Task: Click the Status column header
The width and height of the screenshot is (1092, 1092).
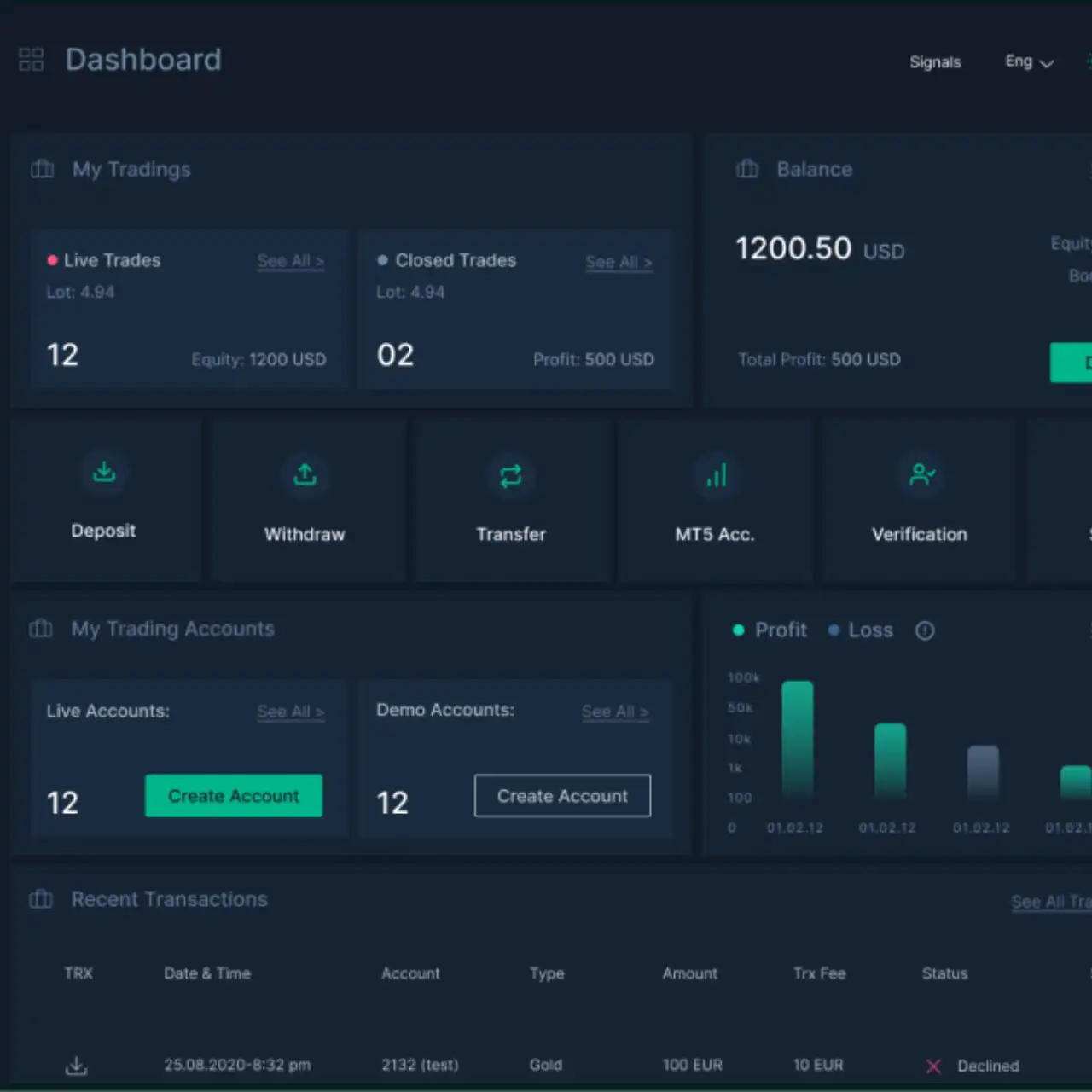Action: pyautogui.click(x=944, y=973)
